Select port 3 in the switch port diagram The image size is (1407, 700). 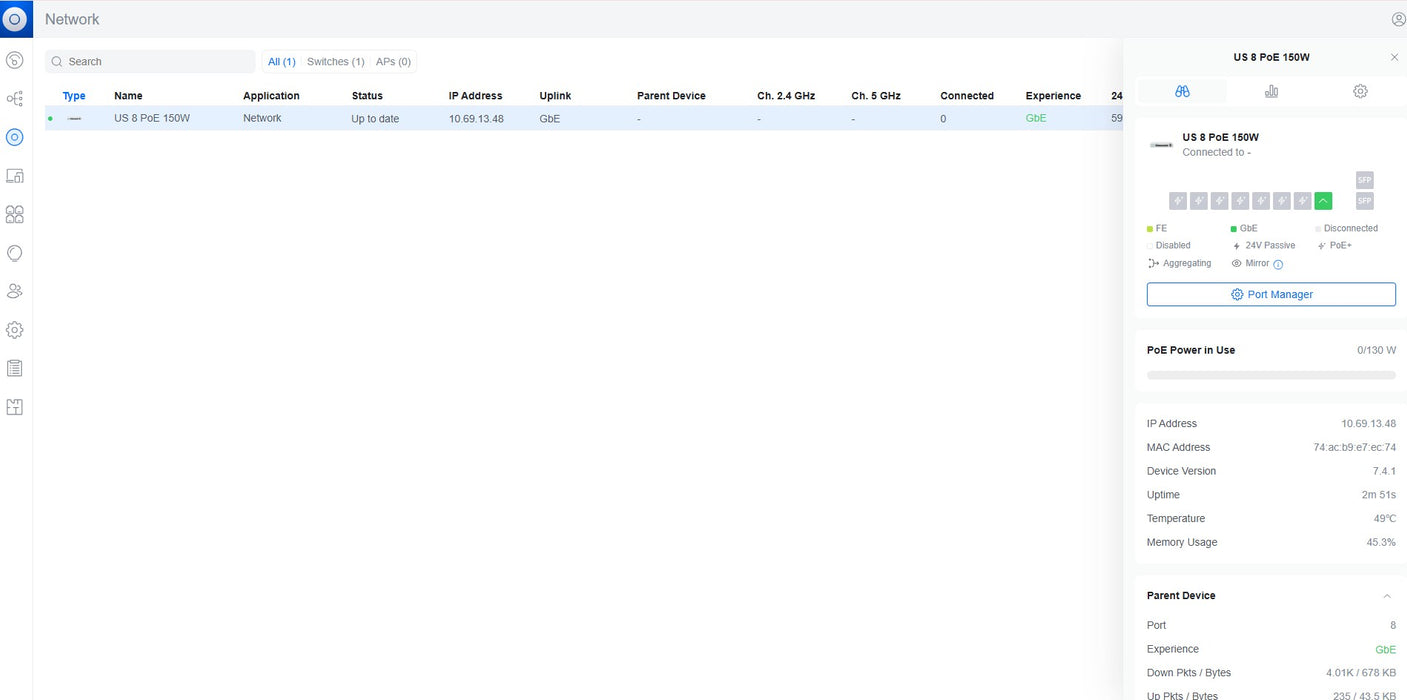pyautogui.click(x=1220, y=201)
